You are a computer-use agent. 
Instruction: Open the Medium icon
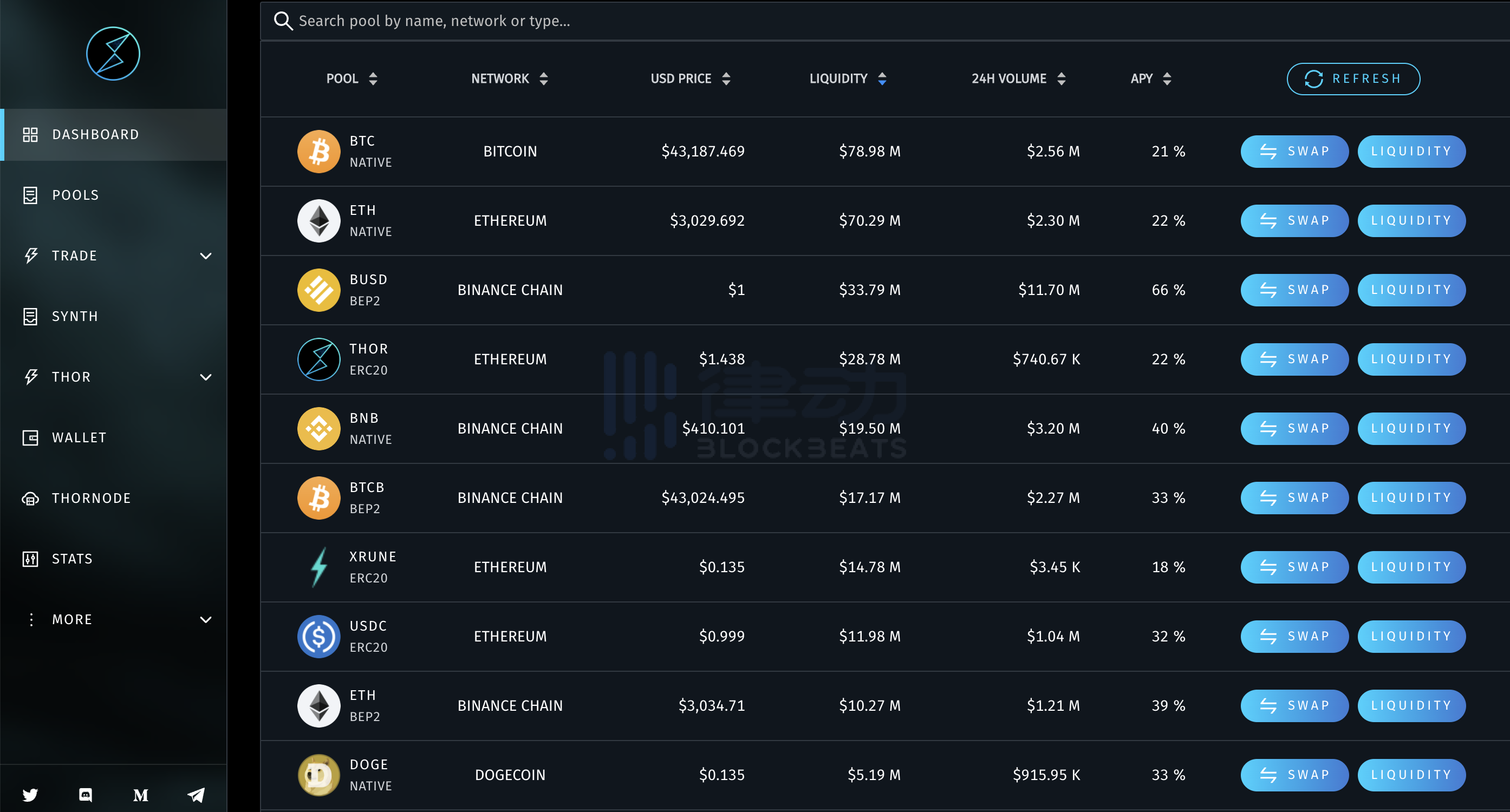point(141,795)
